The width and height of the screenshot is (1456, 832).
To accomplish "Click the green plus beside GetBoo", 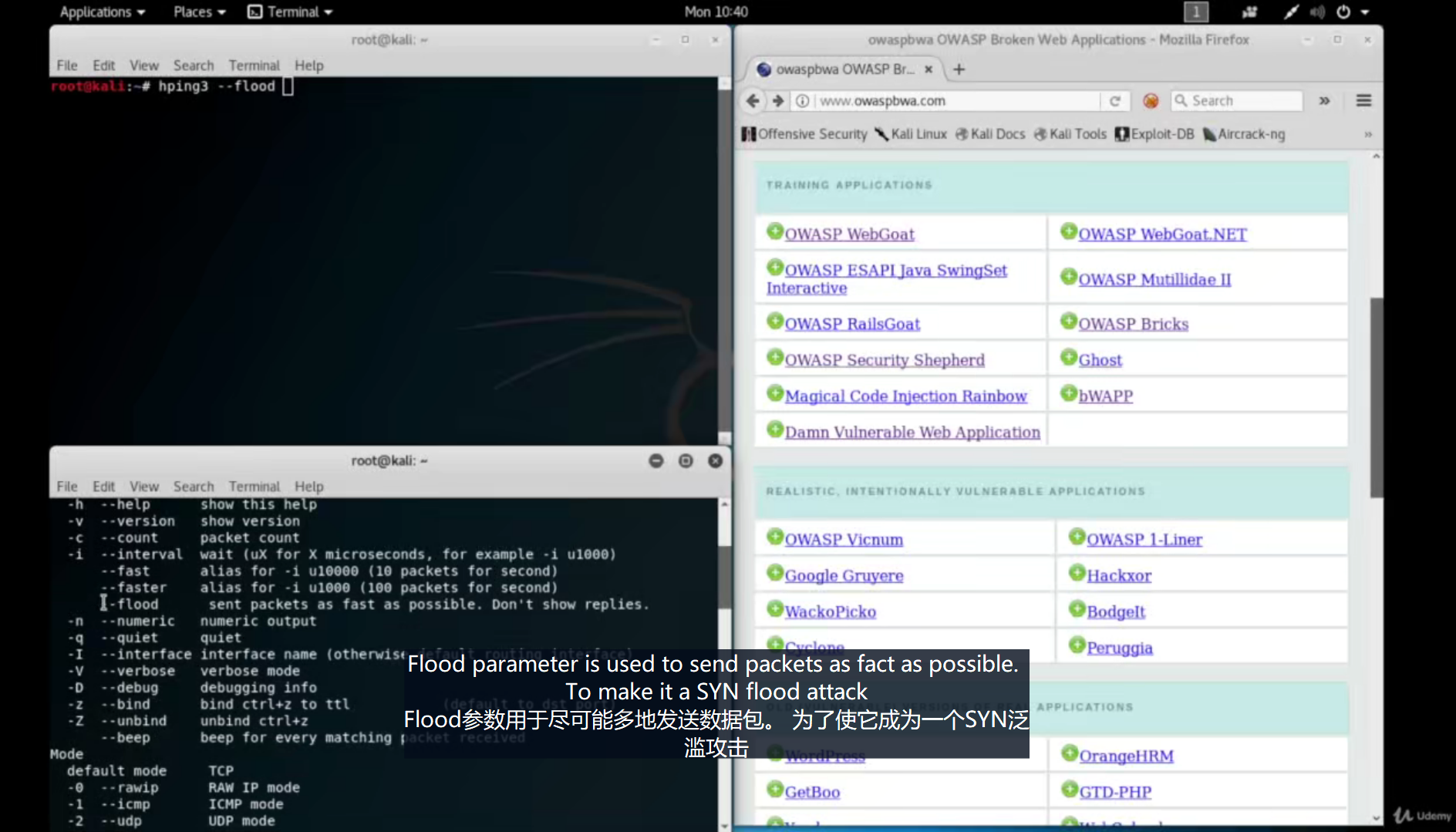I will tap(775, 790).
